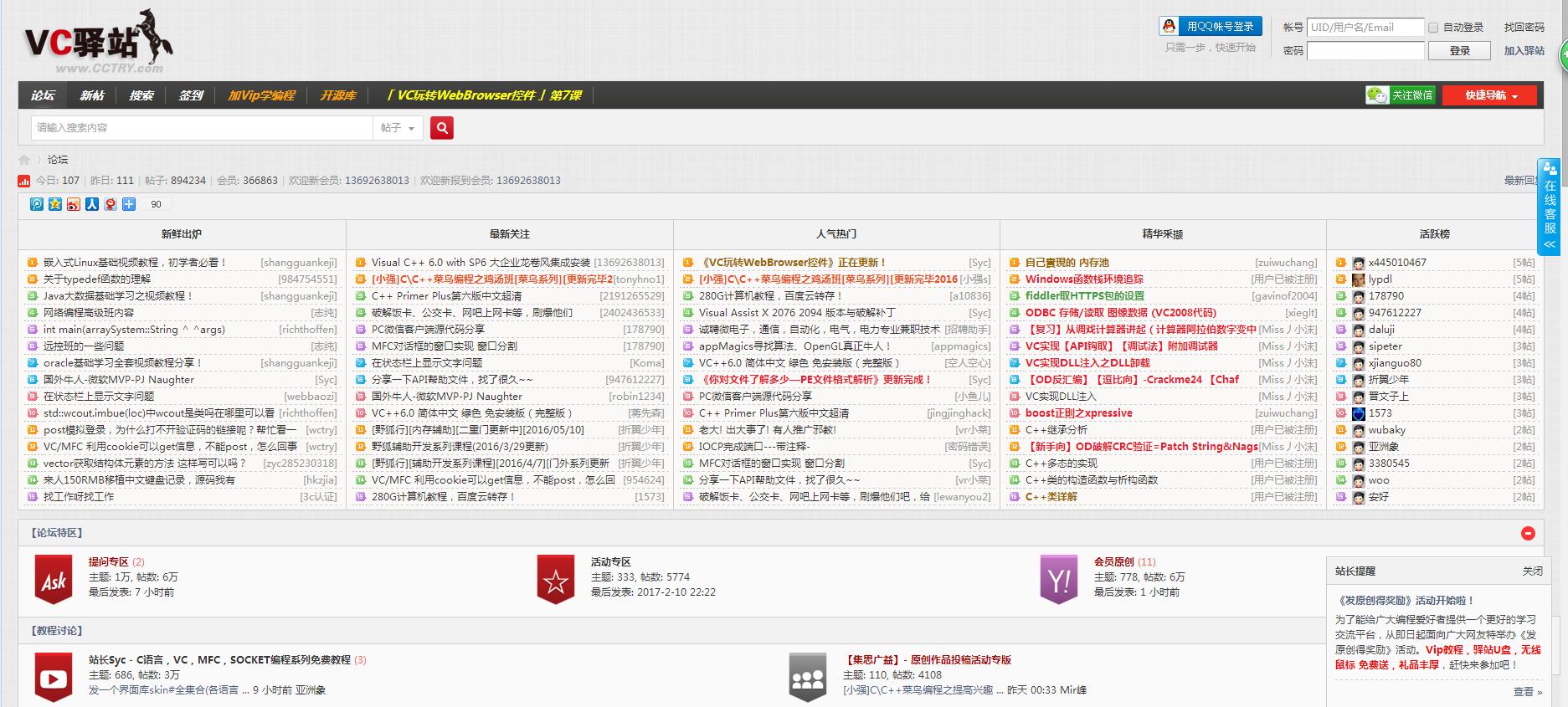This screenshot has width=1568, height=707.
Task: Open the 搜索 nav tab
Action: 141,95
